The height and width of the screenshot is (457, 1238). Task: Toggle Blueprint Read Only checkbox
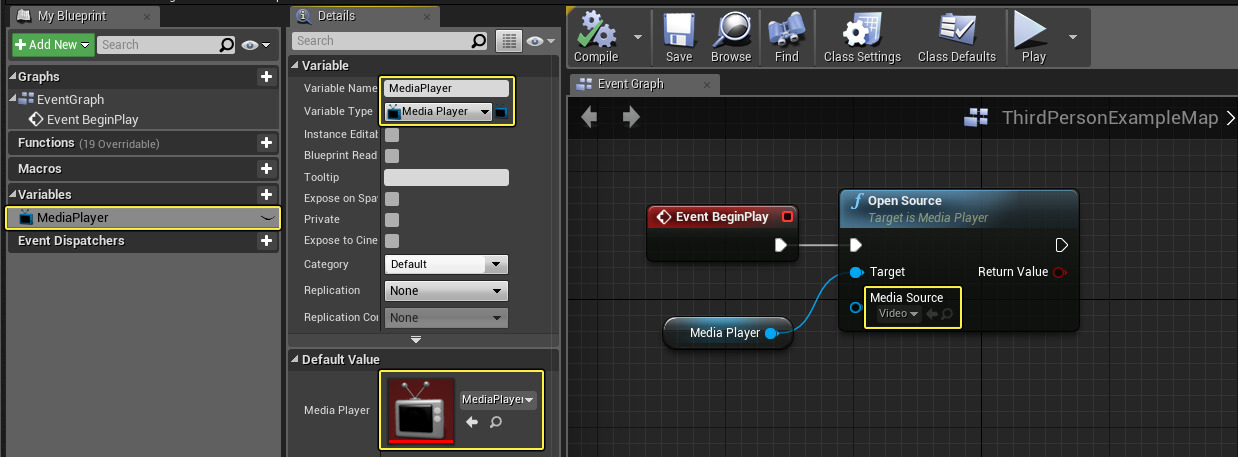point(392,156)
